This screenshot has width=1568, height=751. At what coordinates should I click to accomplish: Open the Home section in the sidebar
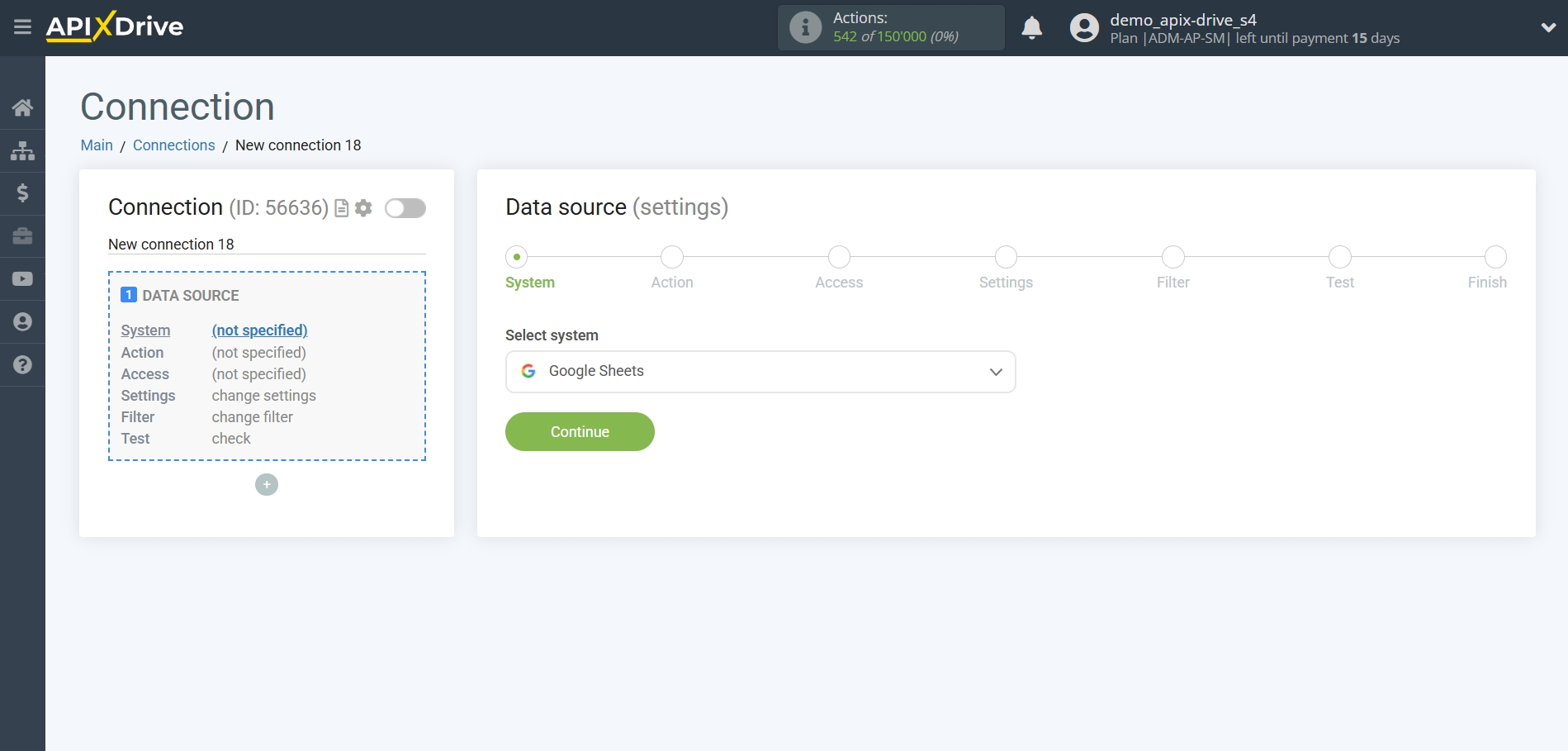point(22,107)
